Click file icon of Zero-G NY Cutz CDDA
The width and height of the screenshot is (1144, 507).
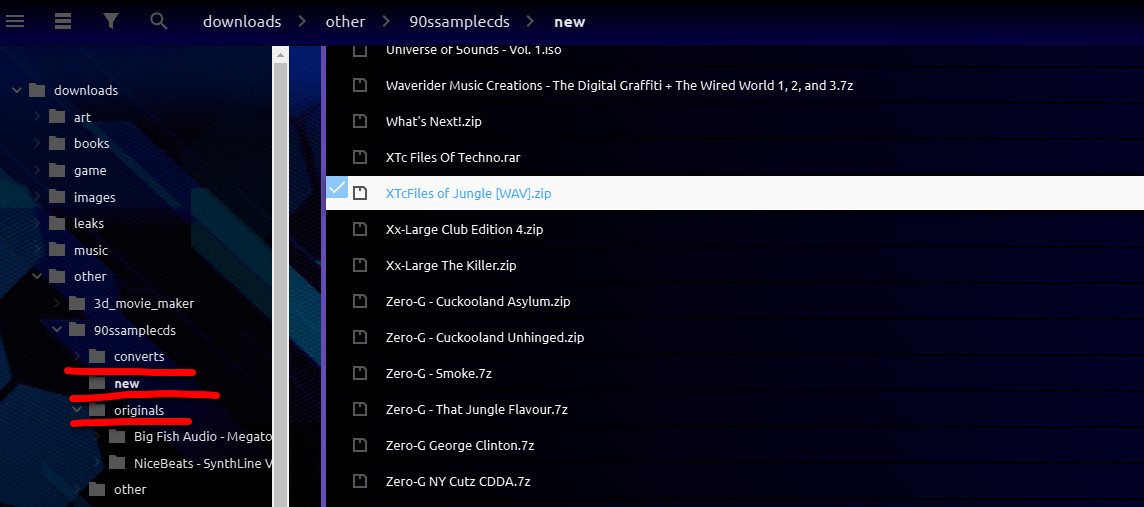click(x=360, y=481)
